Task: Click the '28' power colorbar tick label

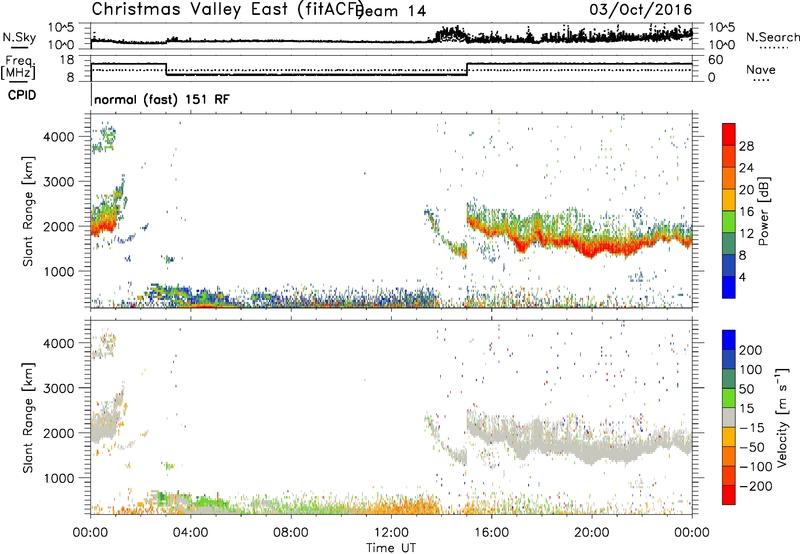Action: tap(746, 146)
